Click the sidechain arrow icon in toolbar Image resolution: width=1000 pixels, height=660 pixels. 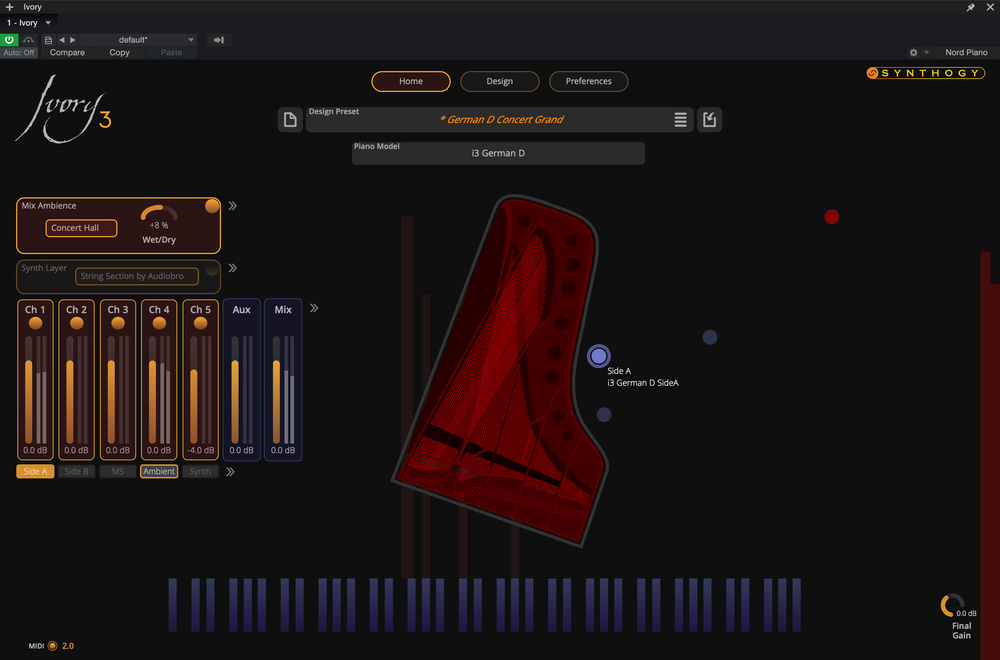point(219,40)
